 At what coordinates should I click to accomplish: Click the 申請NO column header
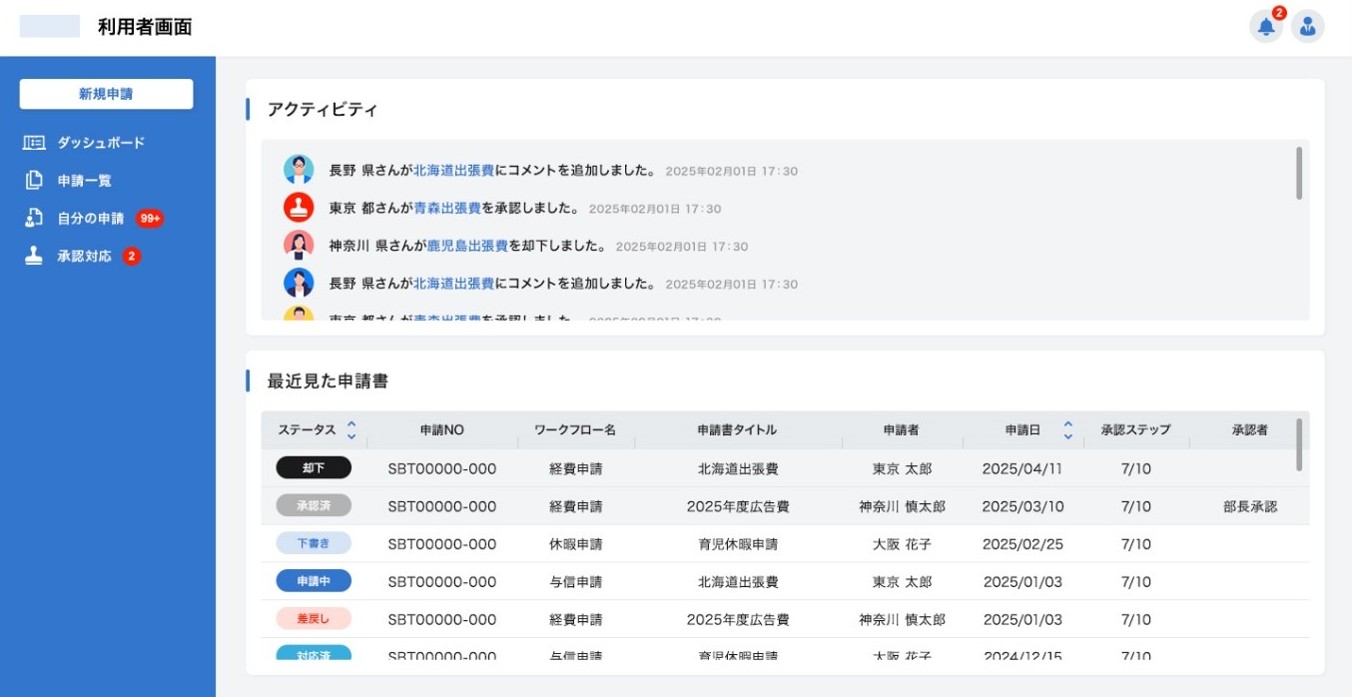click(442, 430)
